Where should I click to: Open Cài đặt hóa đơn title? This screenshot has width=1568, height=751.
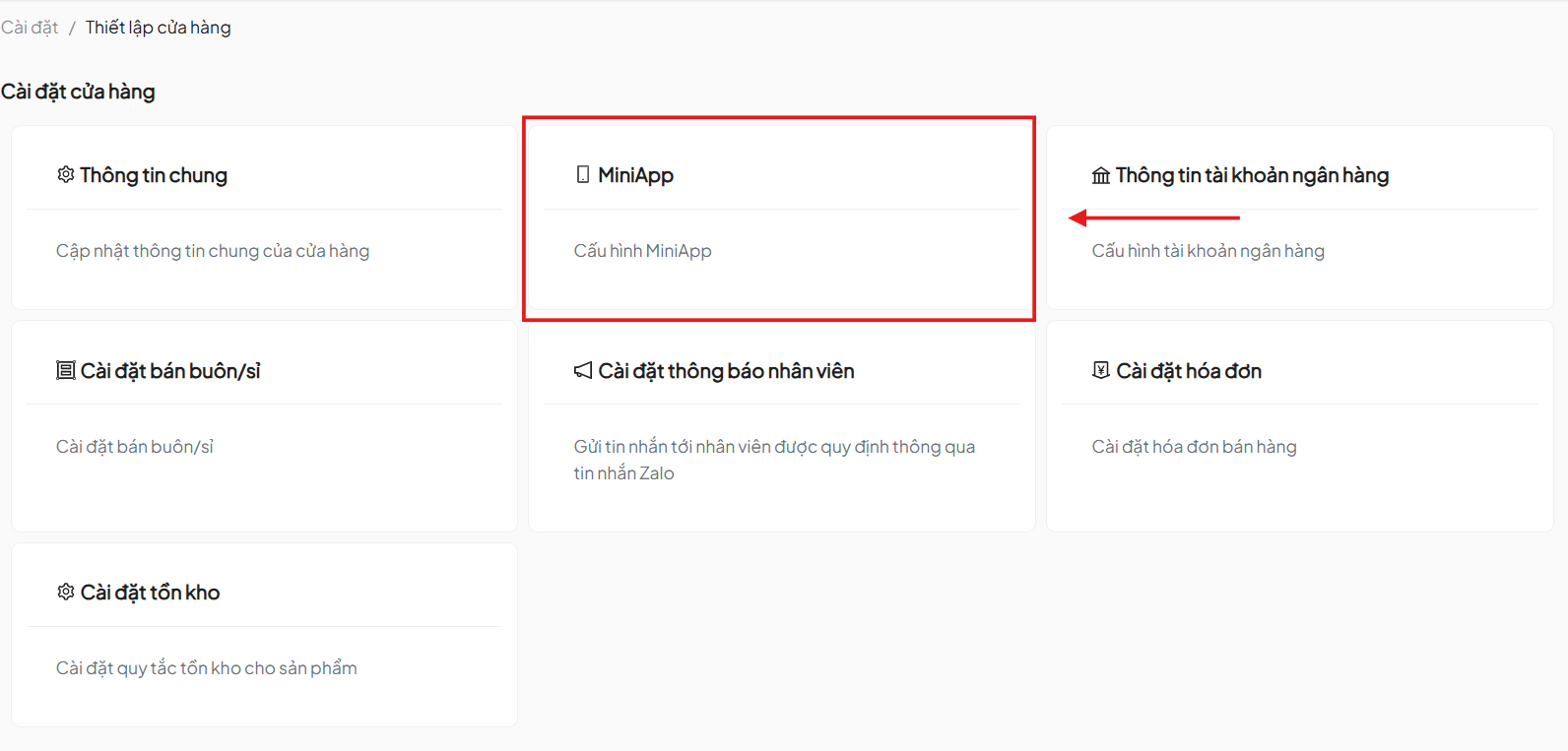(1189, 371)
